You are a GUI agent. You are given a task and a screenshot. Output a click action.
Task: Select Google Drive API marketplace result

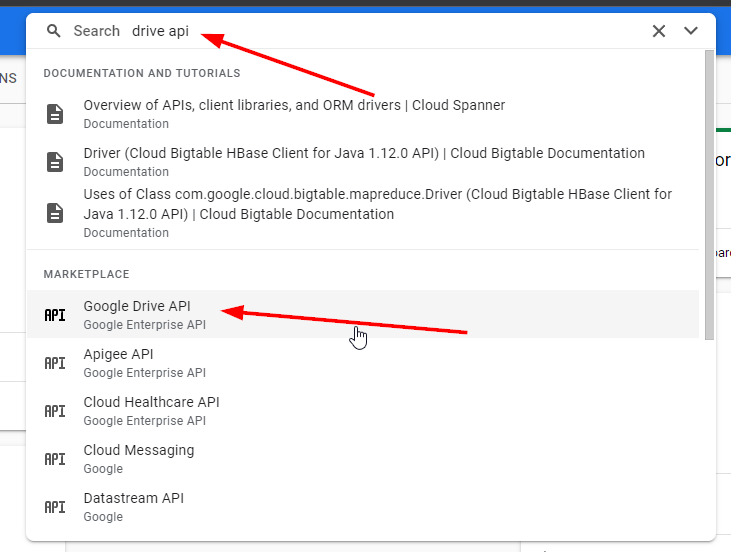pos(363,314)
